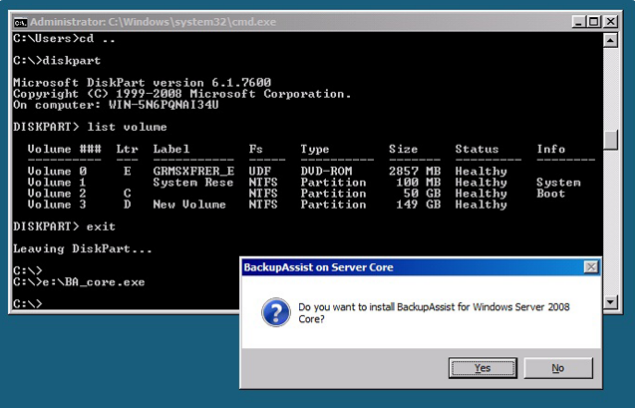The height and width of the screenshot is (408, 635).
Task: Click the 'System' info entry
Action: 558,182
